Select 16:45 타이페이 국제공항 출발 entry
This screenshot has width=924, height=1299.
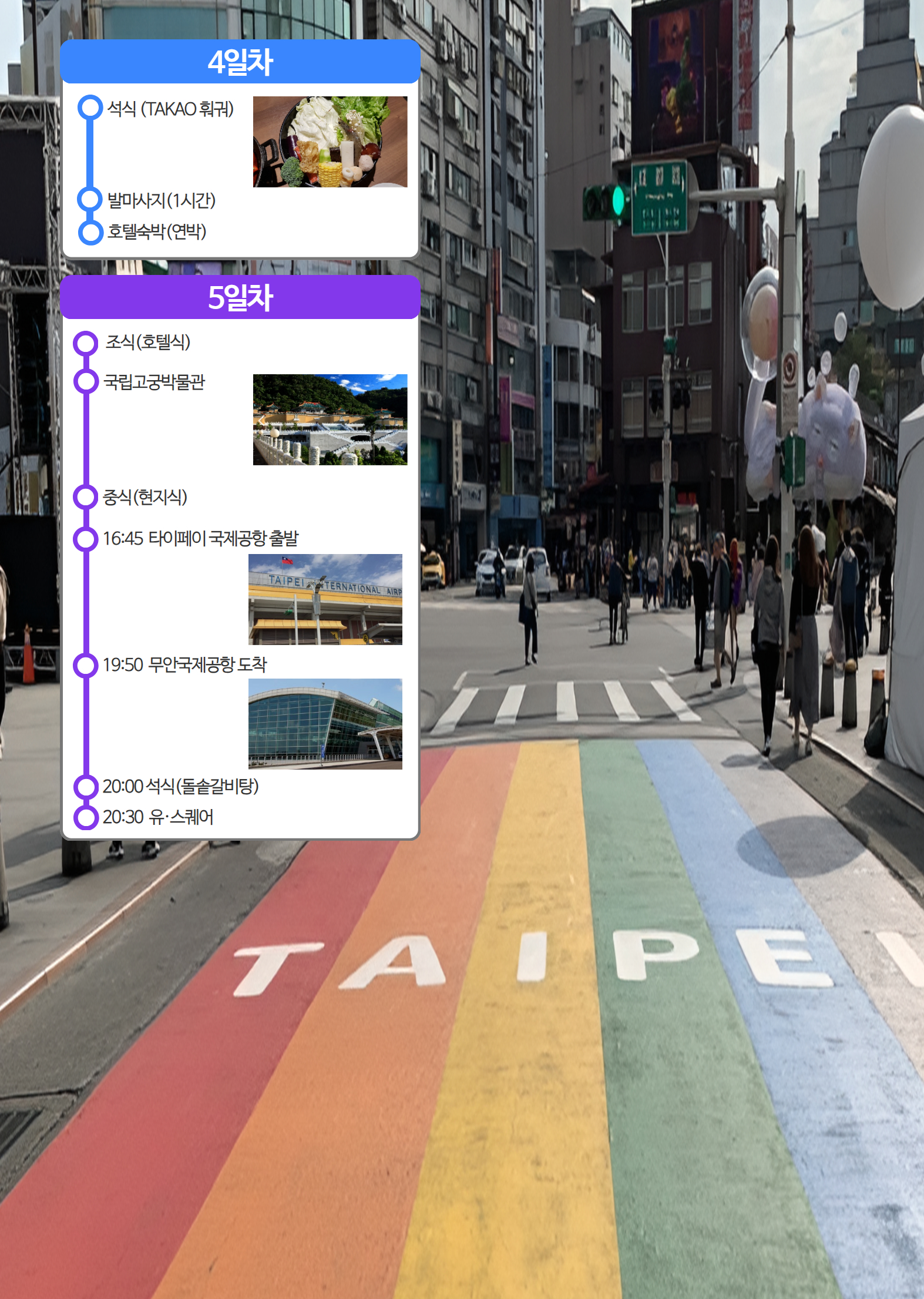[201, 538]
